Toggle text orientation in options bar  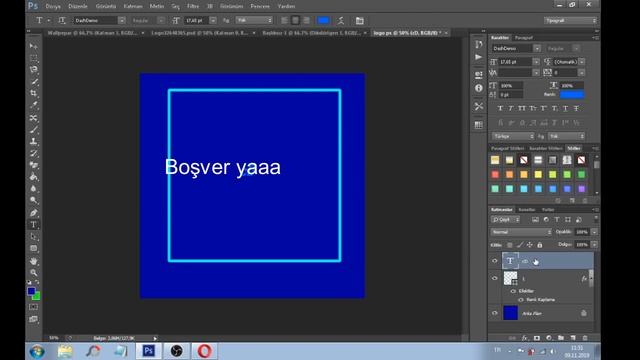pos(62,20)
